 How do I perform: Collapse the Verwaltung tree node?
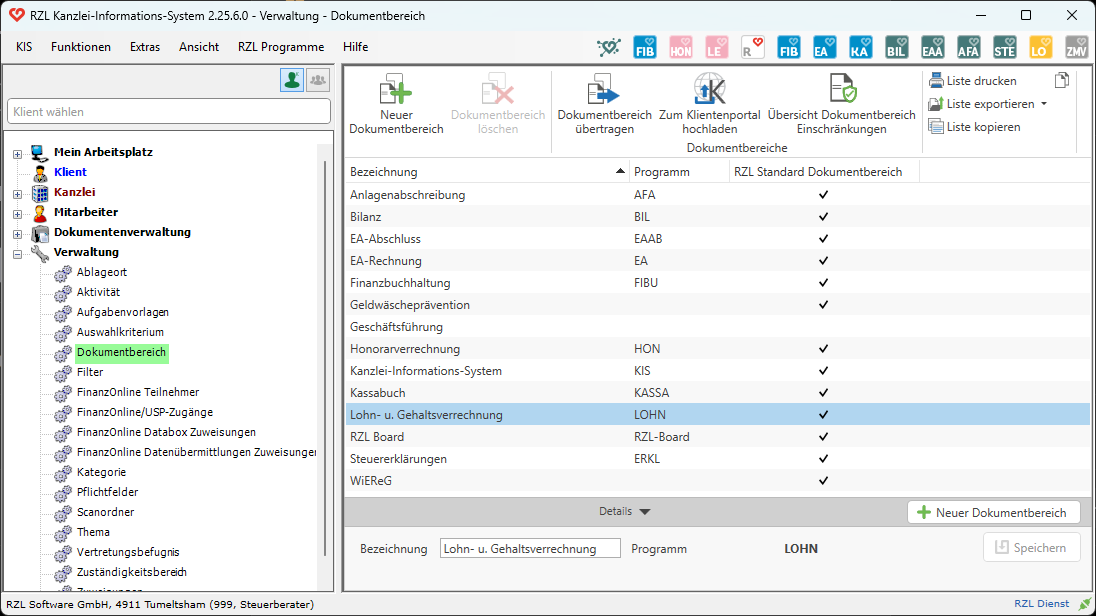(x=17, y=253)
